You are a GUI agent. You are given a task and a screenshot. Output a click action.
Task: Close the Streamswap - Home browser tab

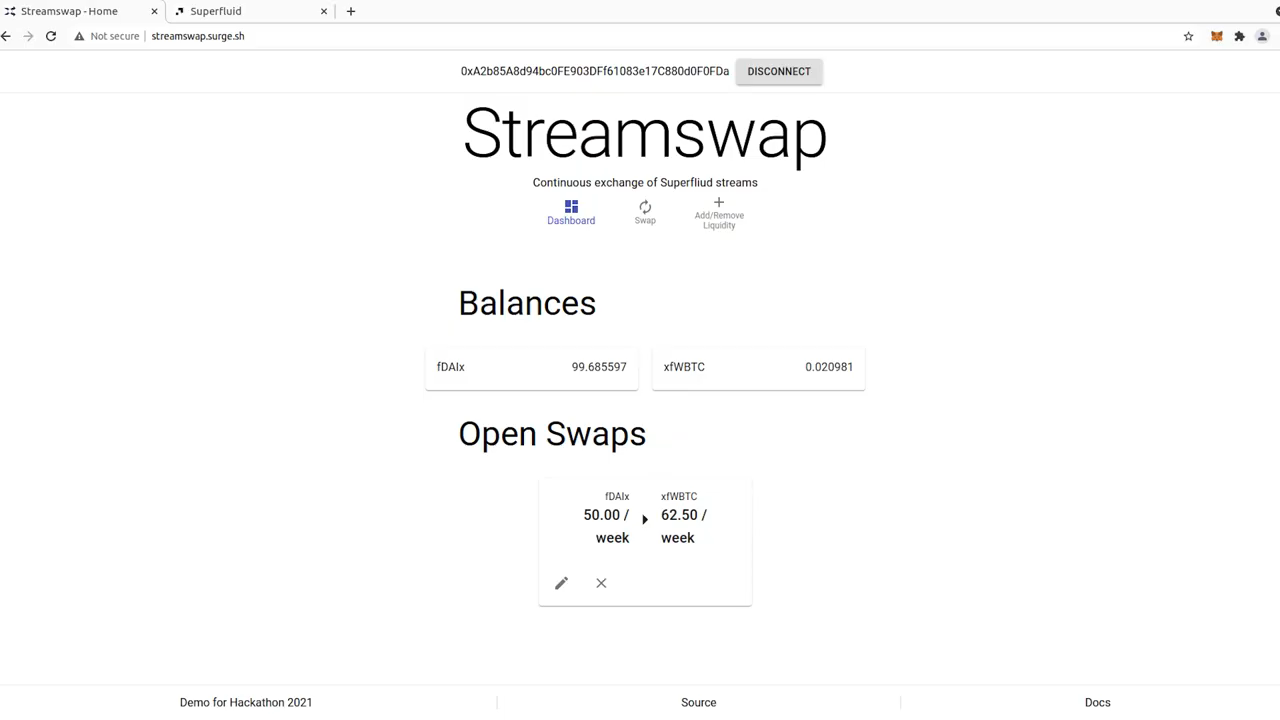[x=154, y=11]
